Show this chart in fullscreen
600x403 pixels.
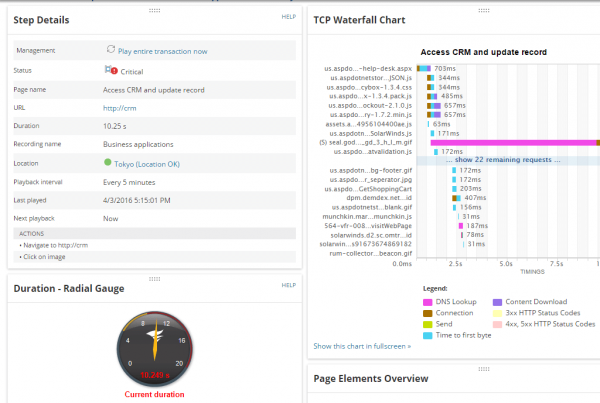tap(361, 346)
